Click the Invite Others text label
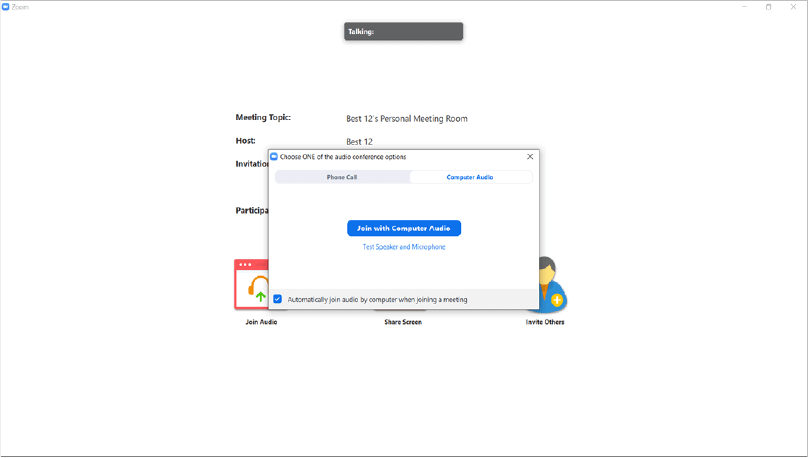Viewport: 808px width, 458px height. (x=545, y=322)
